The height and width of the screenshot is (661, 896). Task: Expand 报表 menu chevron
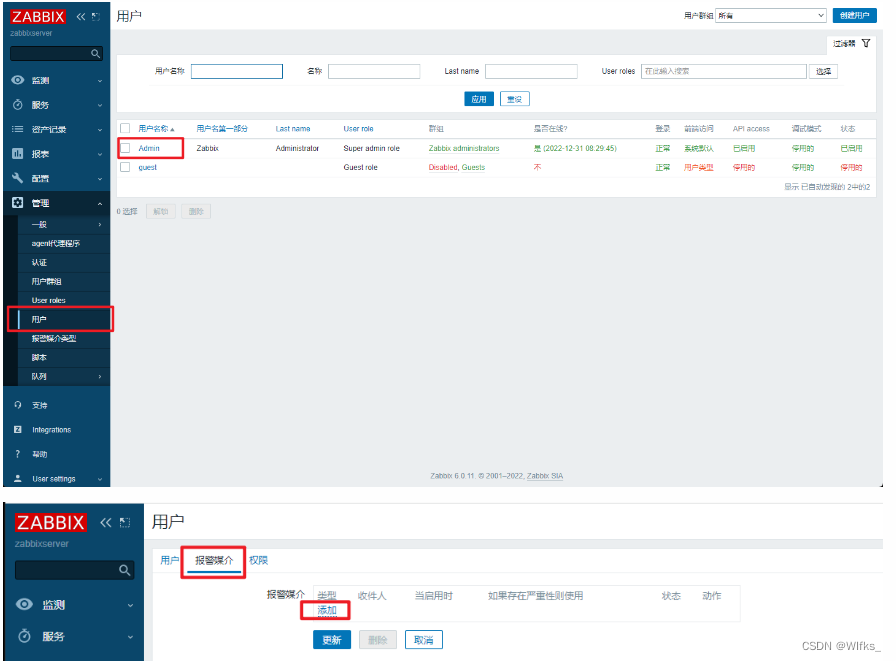pos(100,154)
